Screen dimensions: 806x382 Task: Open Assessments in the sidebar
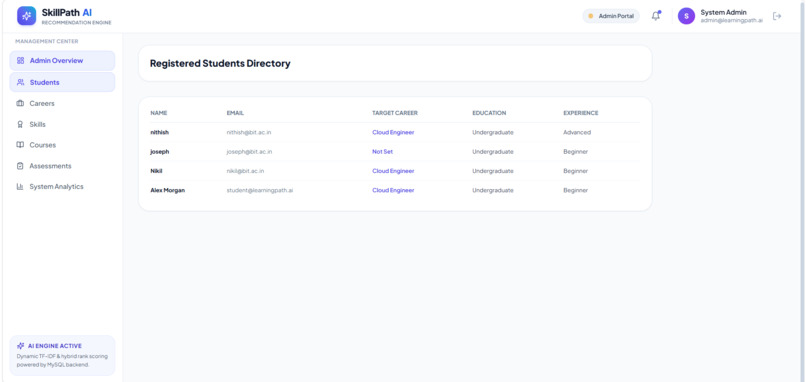pyautogui.click(x=62, y=166)
